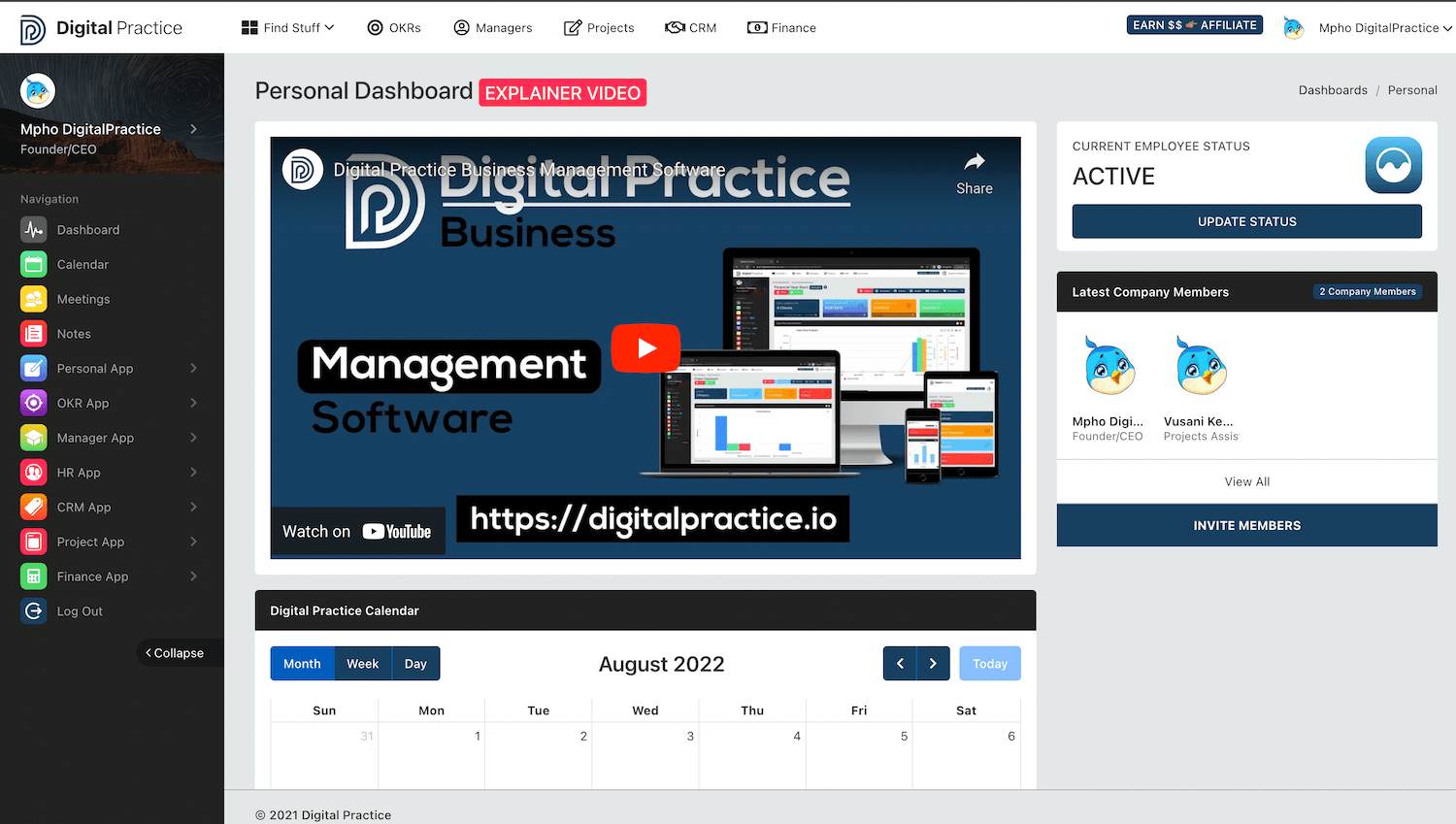The width and height of the screenshot is (1456, 824).
Task: Expand the Manager App submenu
Action: 193,438
